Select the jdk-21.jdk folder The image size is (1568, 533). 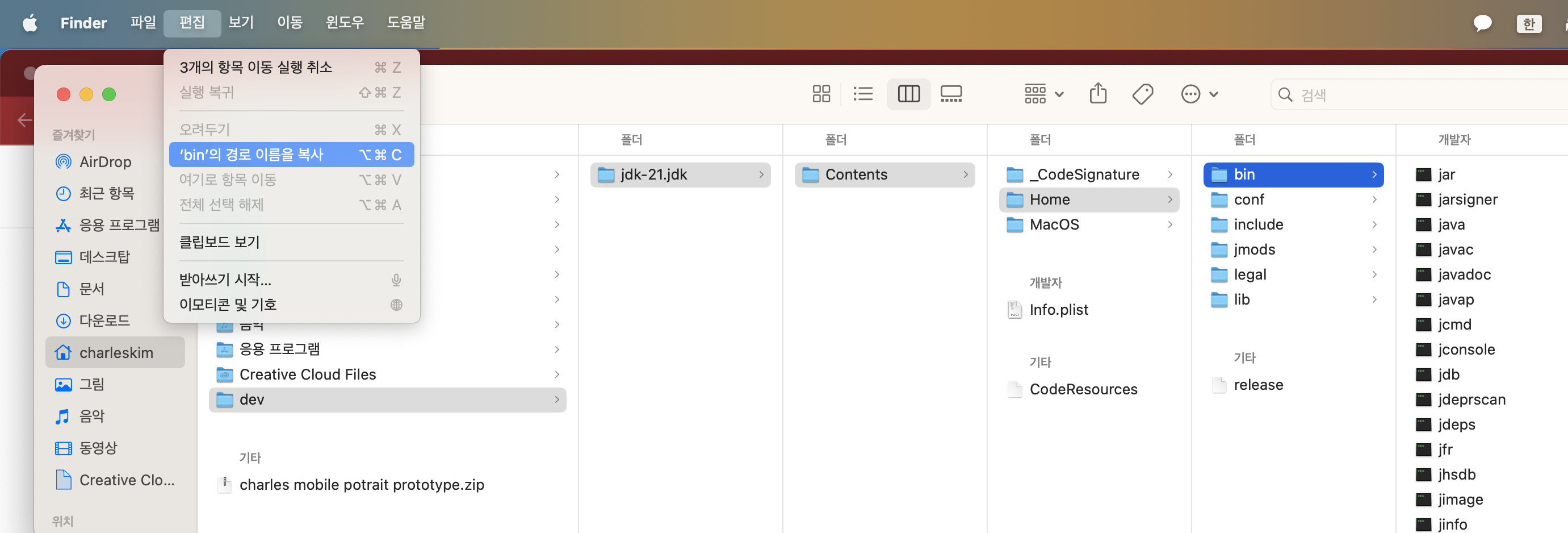click(x=680, y=175)
